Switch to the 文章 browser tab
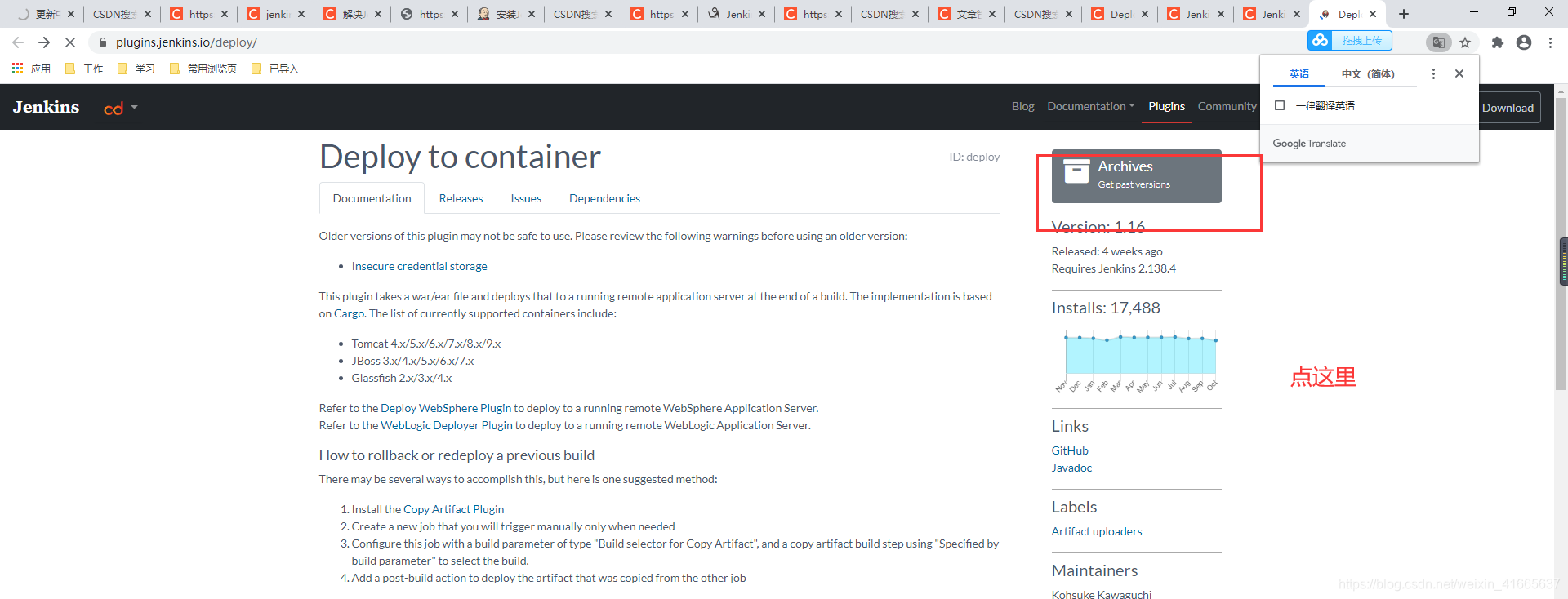The height and width of the screenshot is (599, 1568). (x=968, y=14)
